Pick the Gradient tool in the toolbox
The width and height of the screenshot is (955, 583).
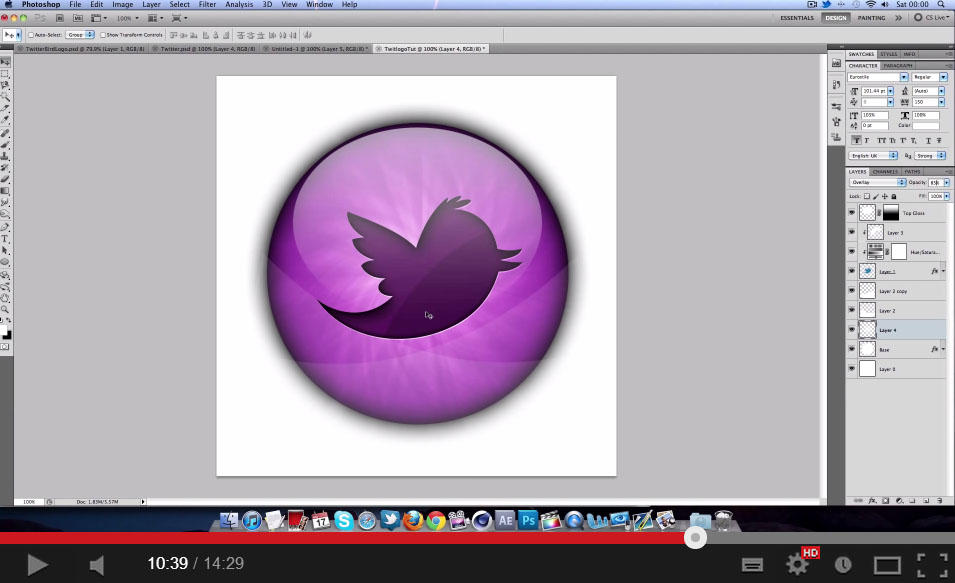(5, 191)
